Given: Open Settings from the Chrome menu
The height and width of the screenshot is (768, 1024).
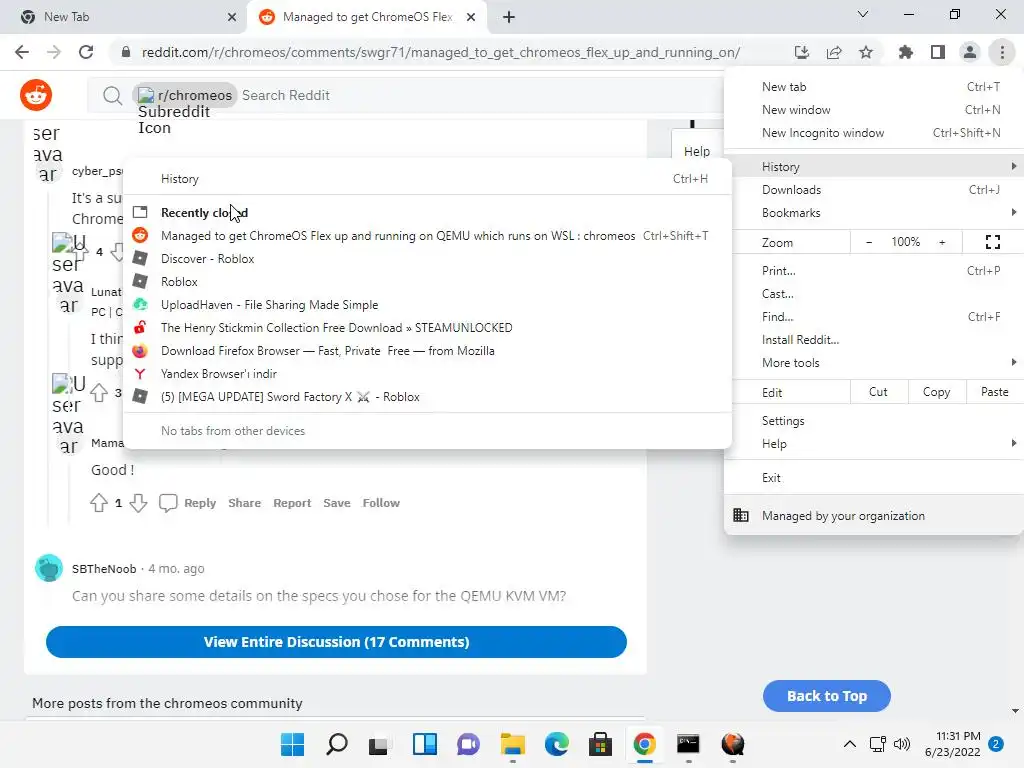Looking at the screenshot, I should (x=873, y=421).
